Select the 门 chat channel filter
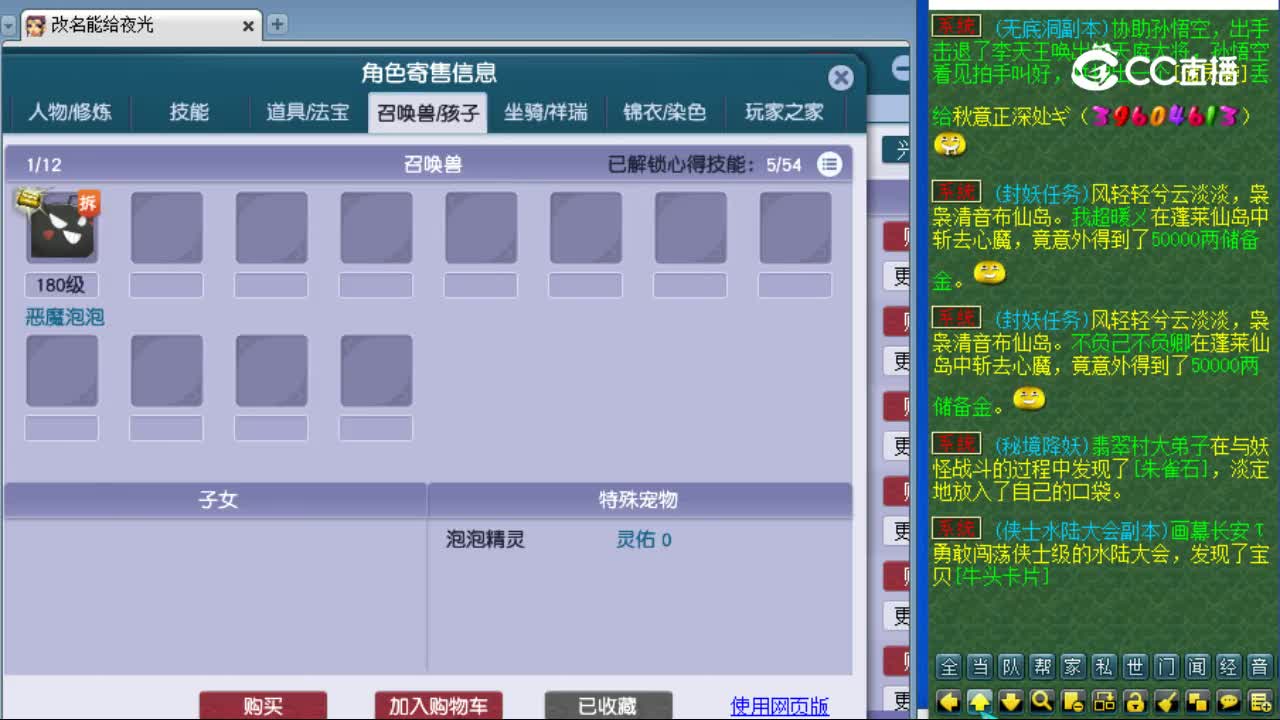 (x=1166, y=667)
